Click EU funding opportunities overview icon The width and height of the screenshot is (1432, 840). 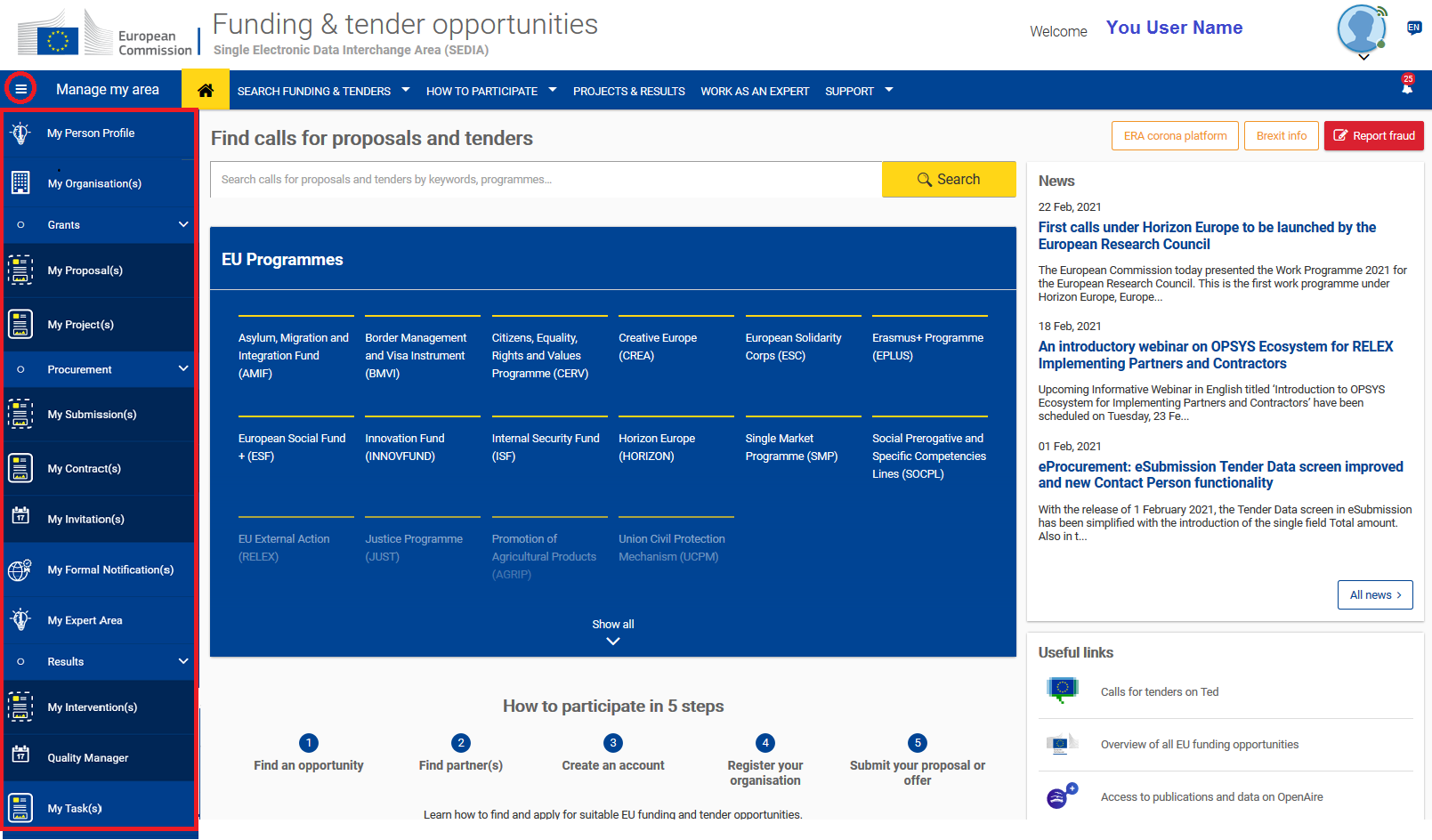click(x=1062, y=744)
